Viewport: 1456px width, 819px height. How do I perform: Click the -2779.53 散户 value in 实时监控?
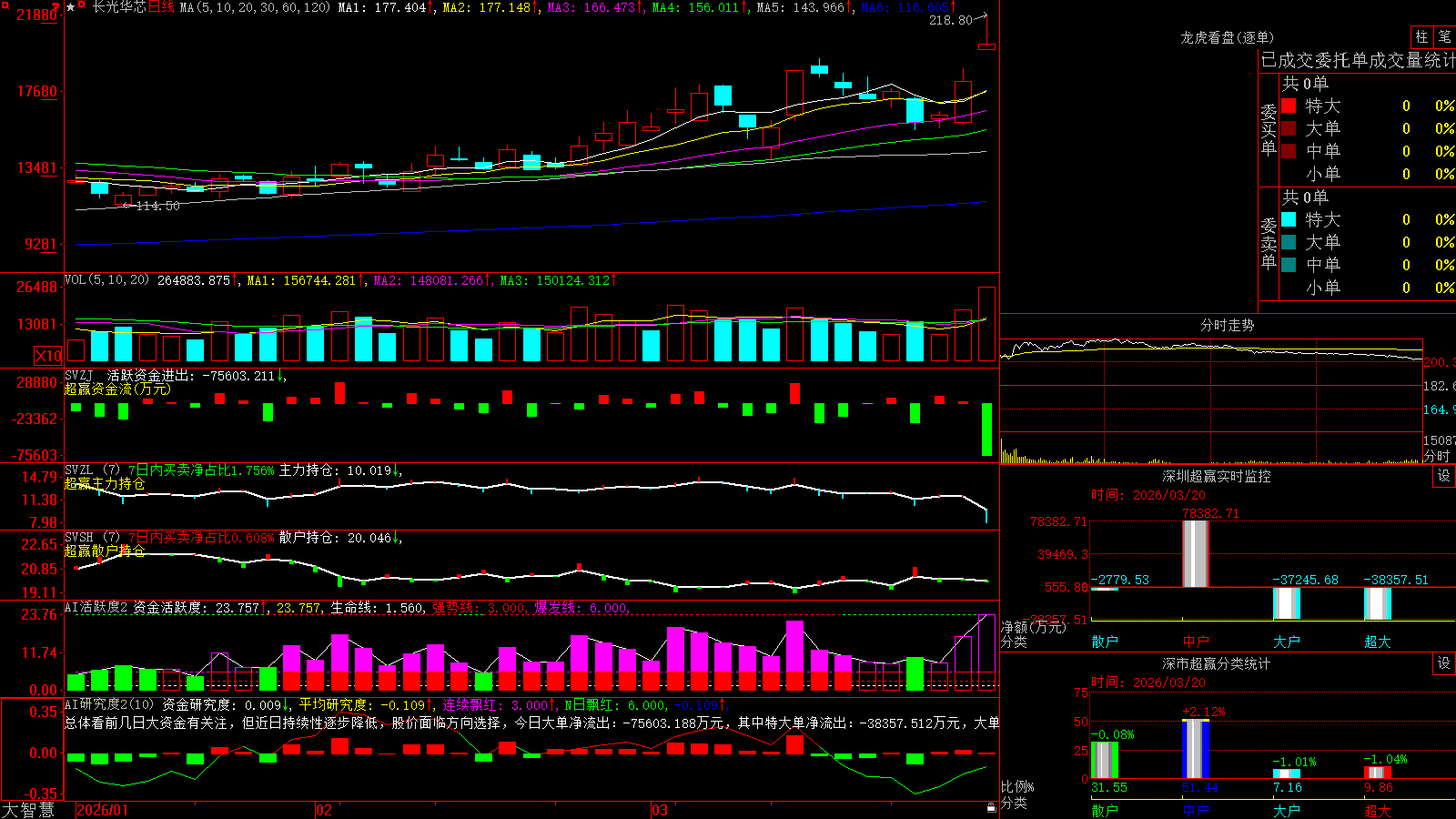click(x=1119, y=580)
